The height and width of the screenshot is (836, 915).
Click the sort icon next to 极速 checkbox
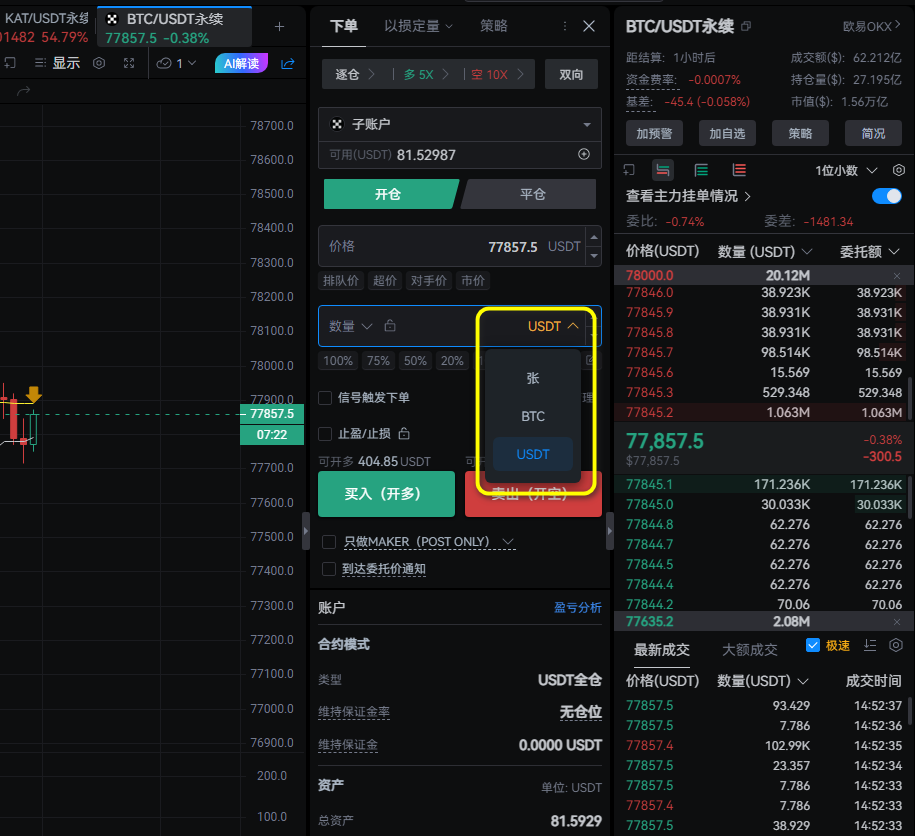[870, 645]
